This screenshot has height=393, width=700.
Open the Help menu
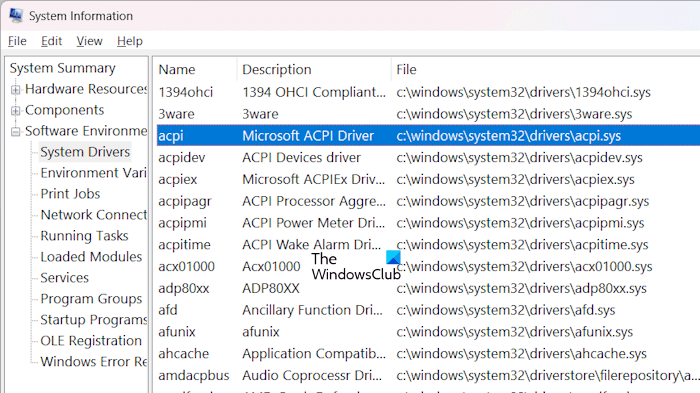coord(130,41)
